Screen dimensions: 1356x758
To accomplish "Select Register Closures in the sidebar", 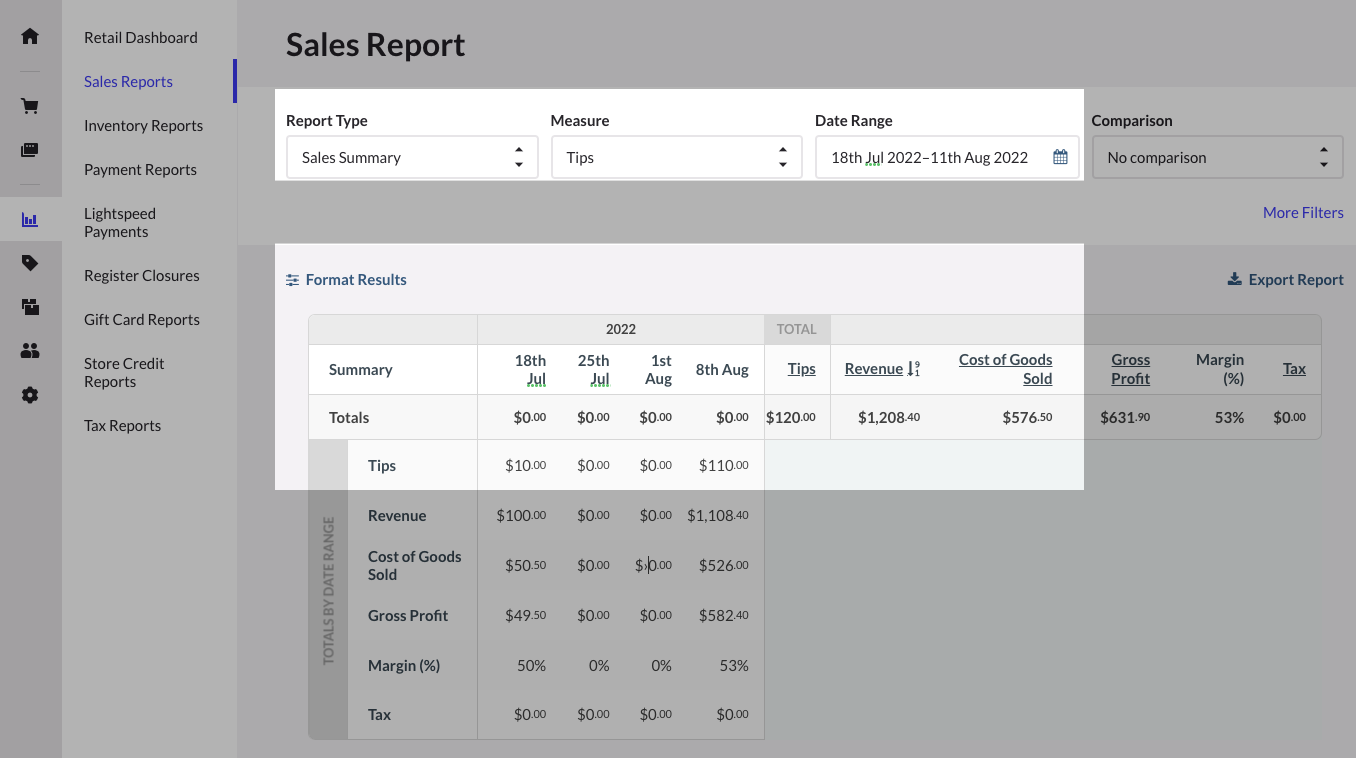I will [x=141, y=276].
